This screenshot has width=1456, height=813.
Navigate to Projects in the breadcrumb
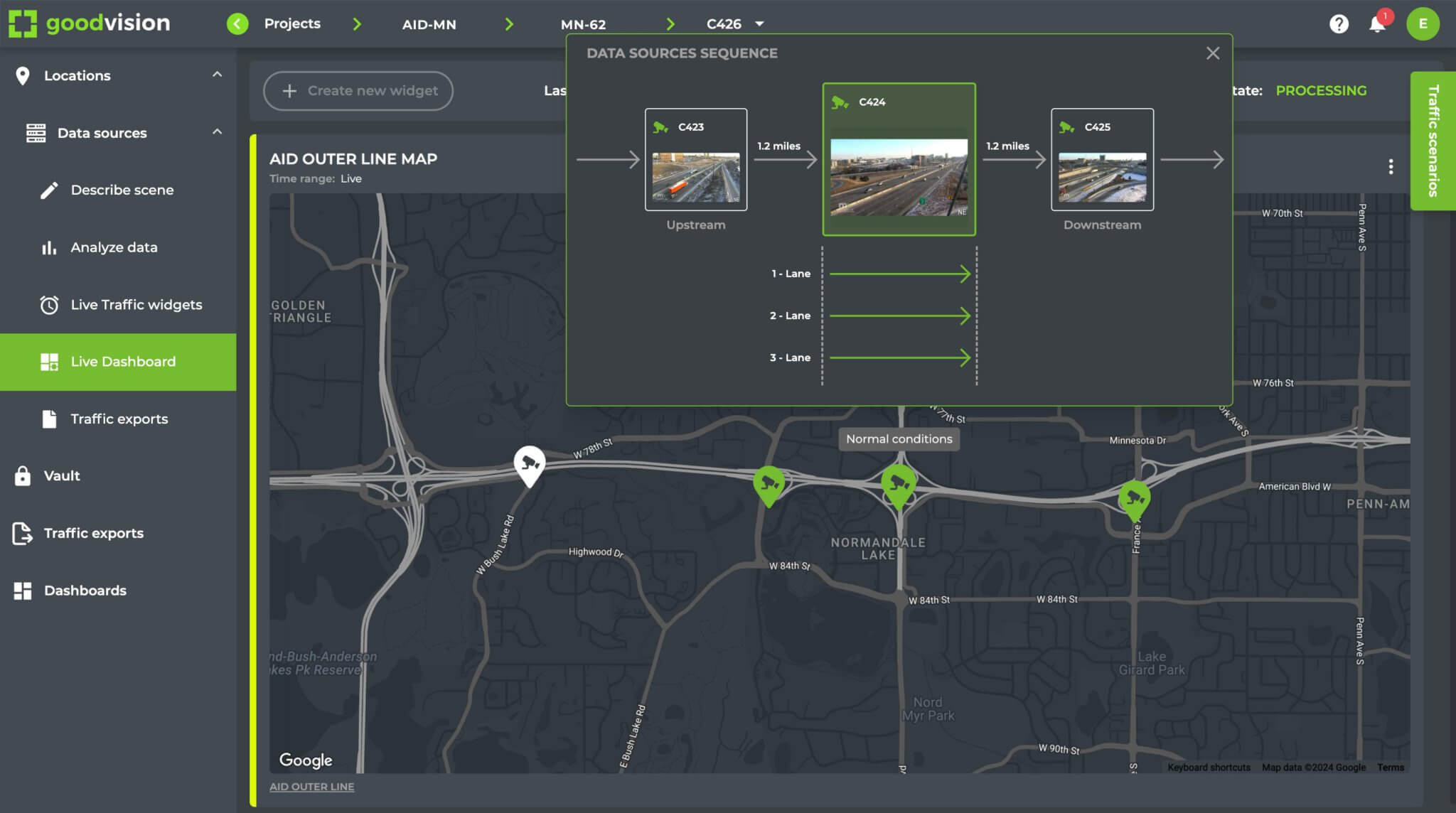(292, 23)
